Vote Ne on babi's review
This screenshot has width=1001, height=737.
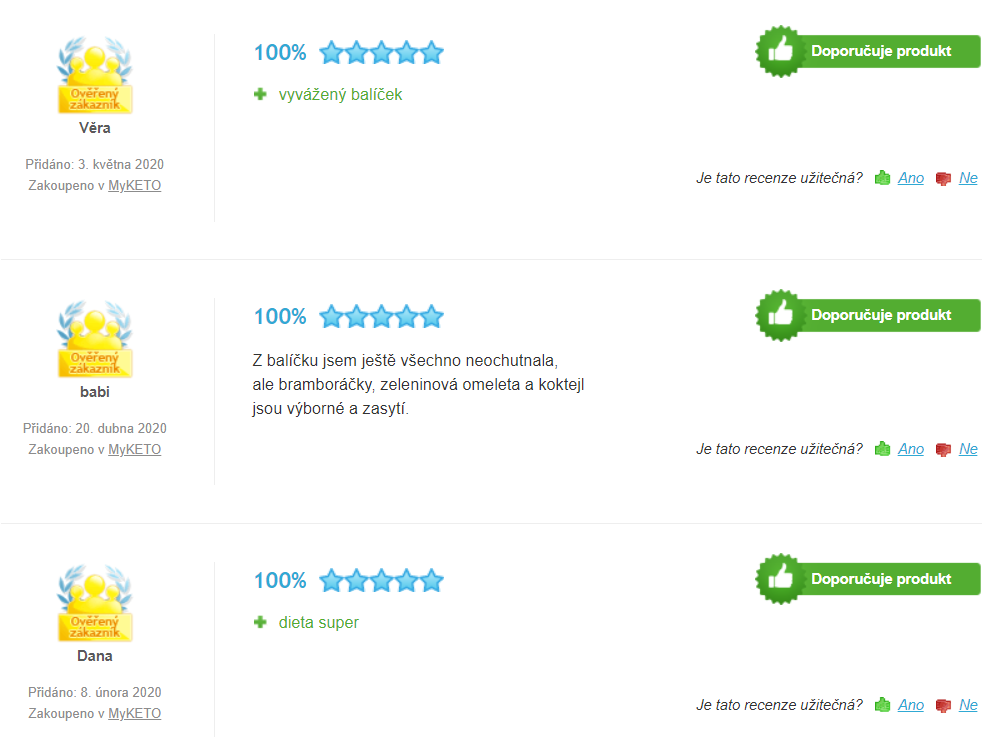(x=968, y=449)
